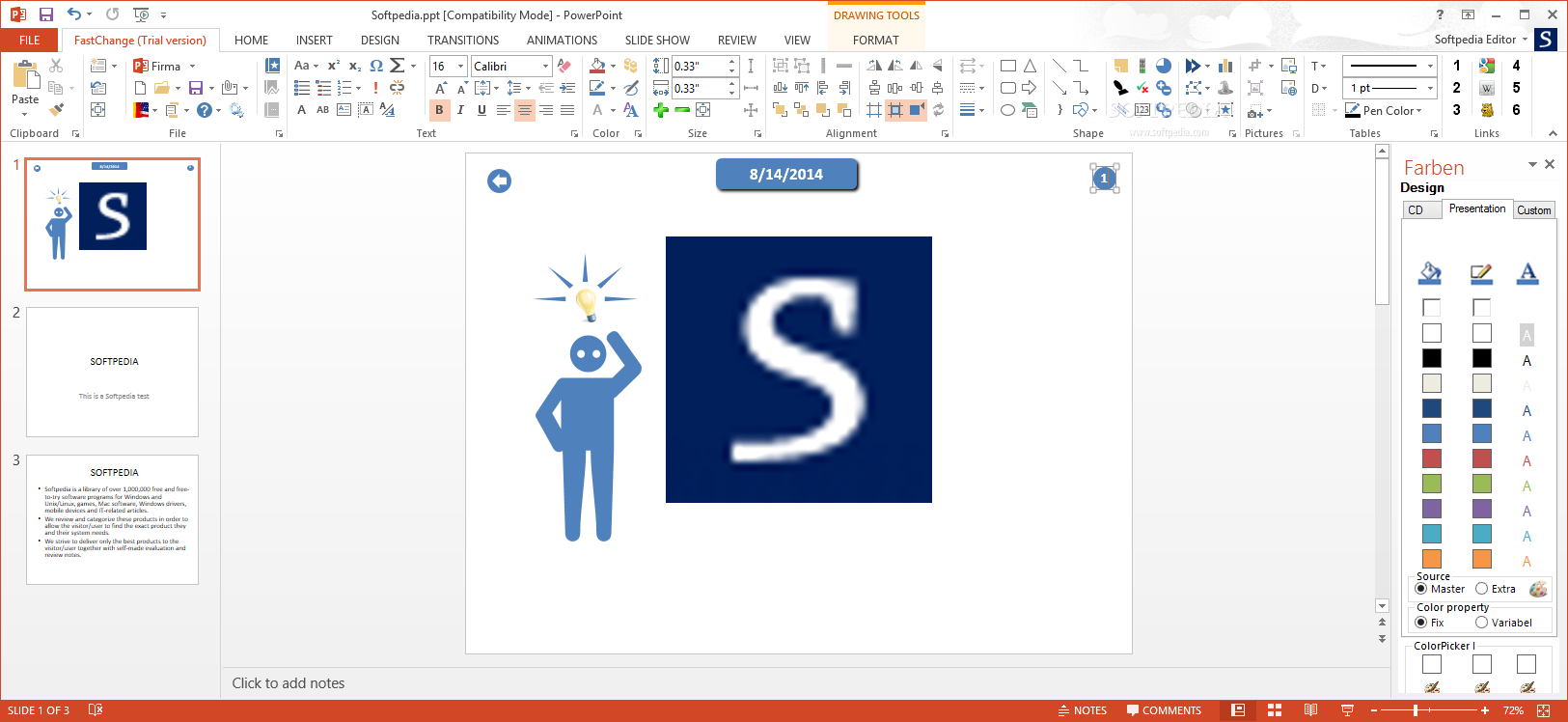Save the presentation from Quick Access Toolbar
The height and width of the screenshot is (722, 1568).
[x=45, y=14]
